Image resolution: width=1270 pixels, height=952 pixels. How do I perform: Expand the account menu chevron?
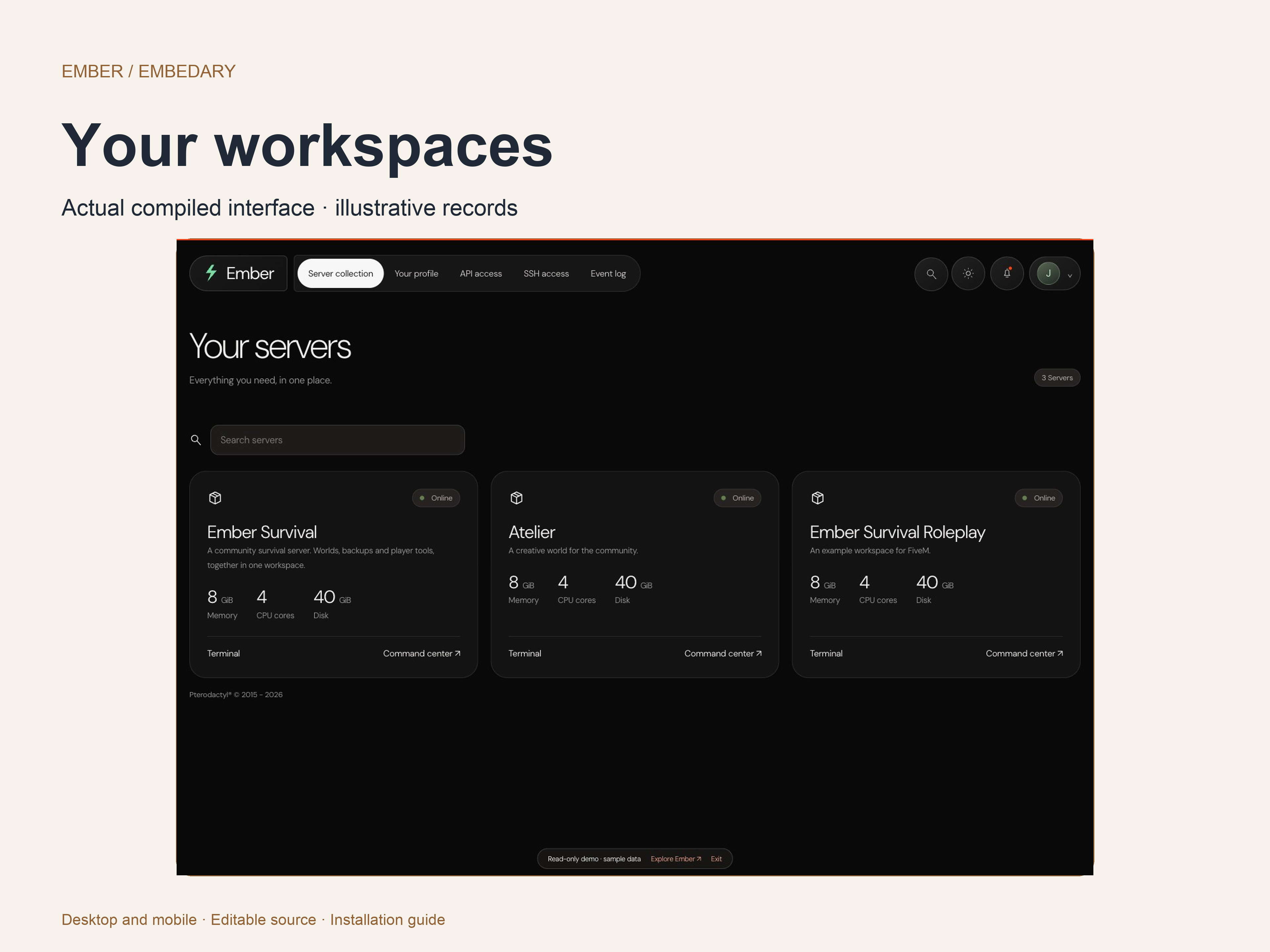1070,275
